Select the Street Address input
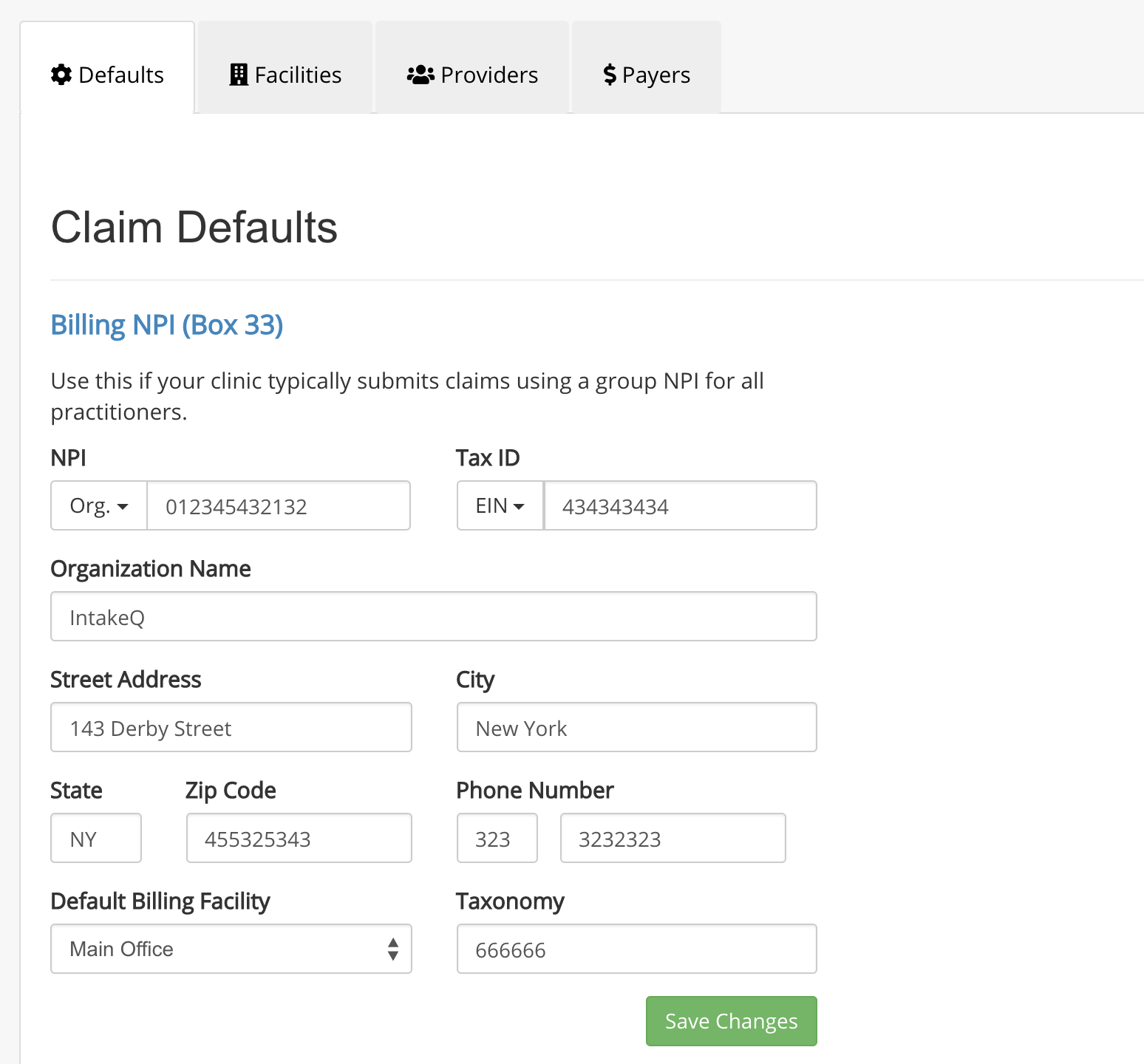The image size is (1144, 1064). pos(231,728)
